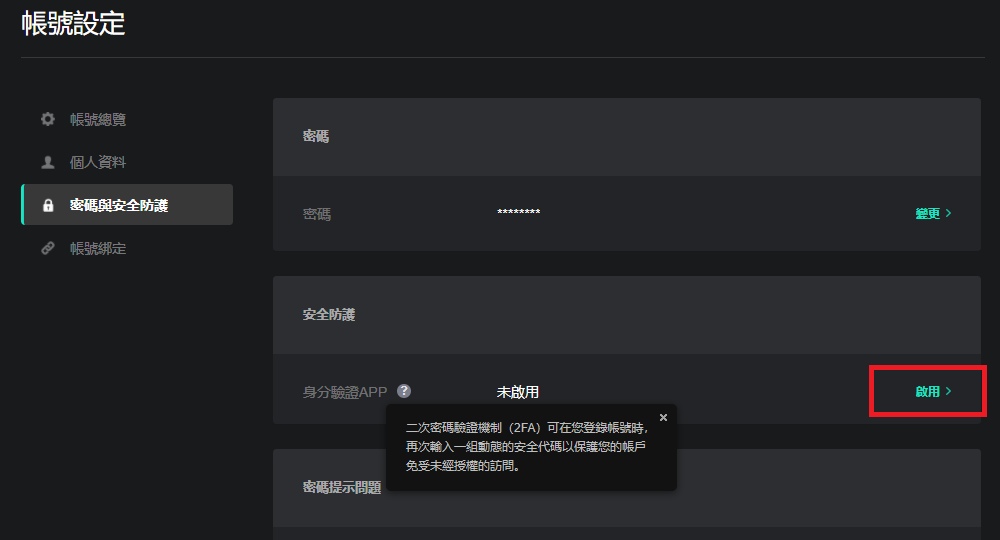
Task: Click the chain link icon beside 帳號綁定
Action: click(47, 249)
